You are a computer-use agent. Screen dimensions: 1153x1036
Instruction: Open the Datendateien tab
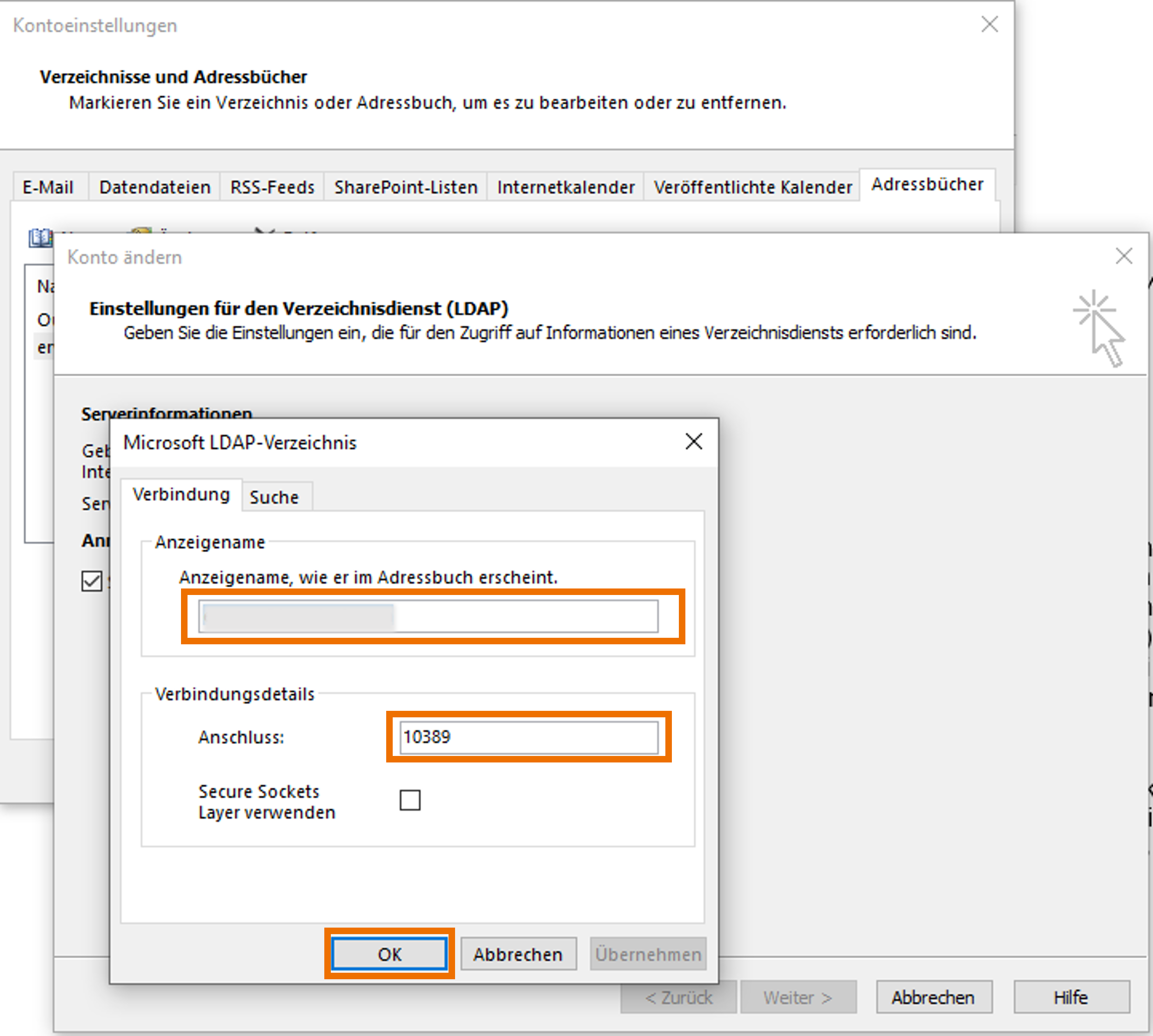154,187
